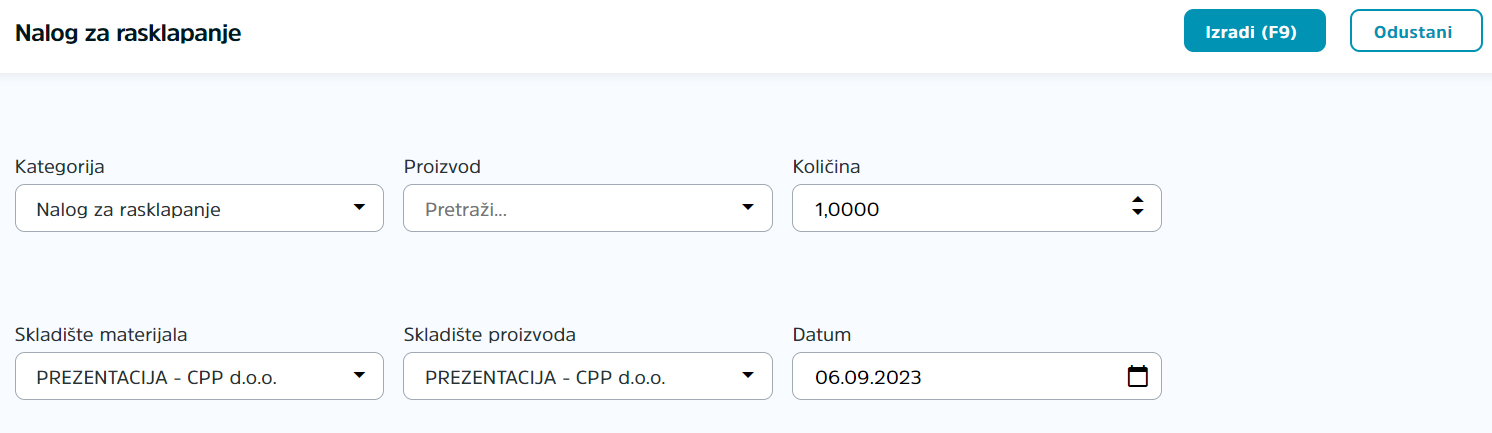1492x433 pixels.
Task: Expand the Kategorija dropdown arrow
Action: click(x=359, y=208)
